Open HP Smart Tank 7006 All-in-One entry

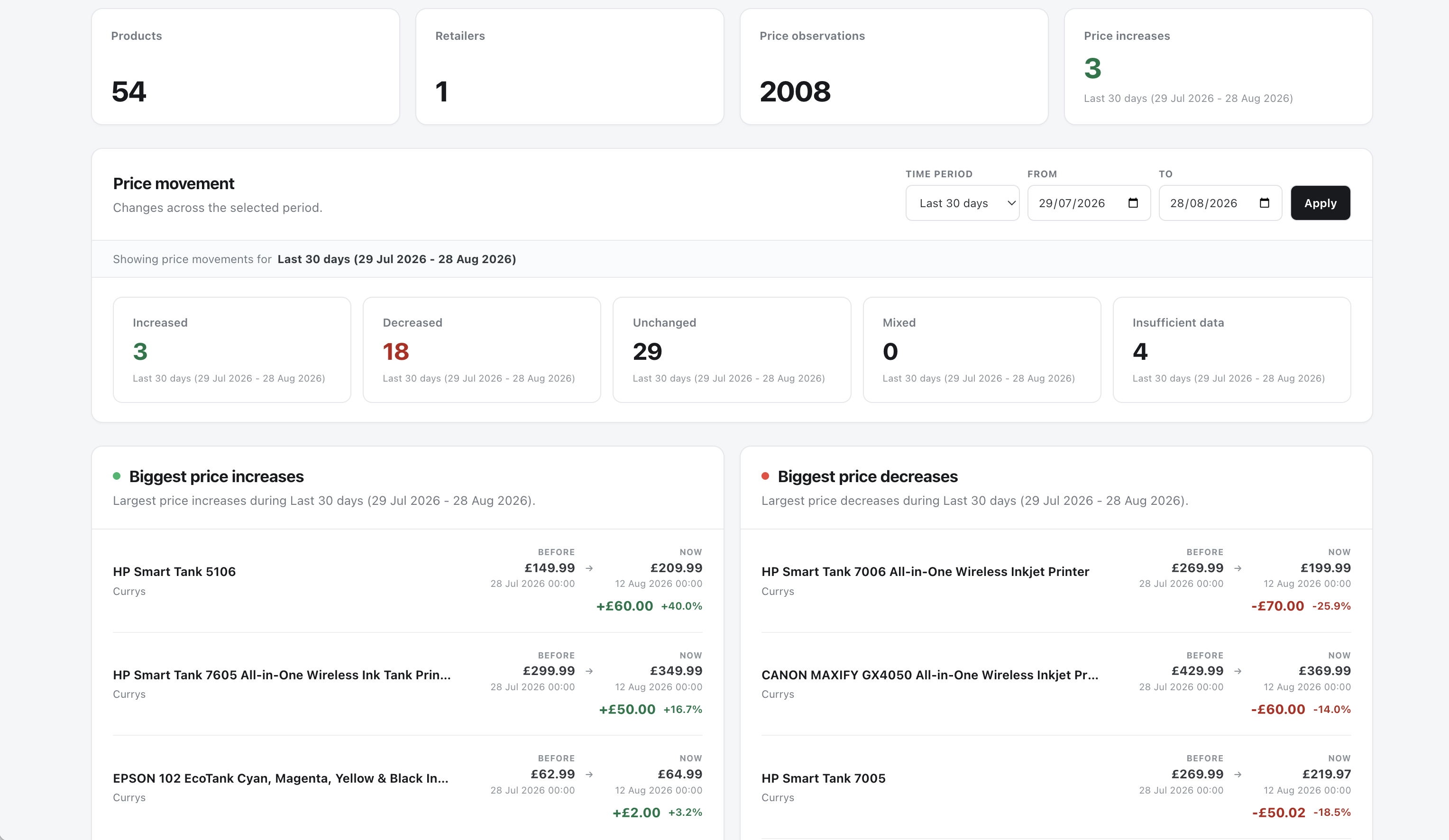tap(925, 572)
